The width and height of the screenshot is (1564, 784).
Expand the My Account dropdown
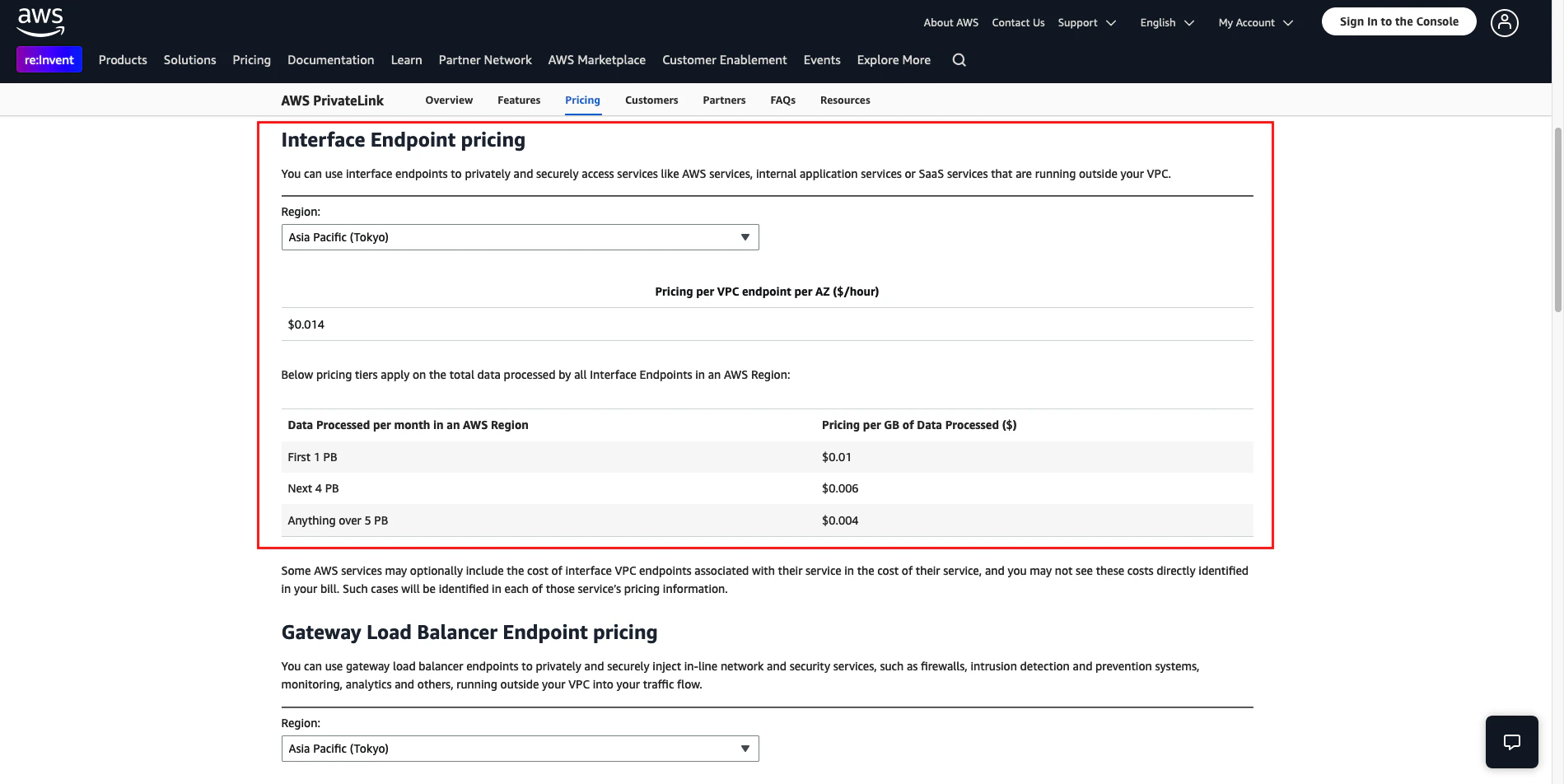click(x=1256, y=23)
